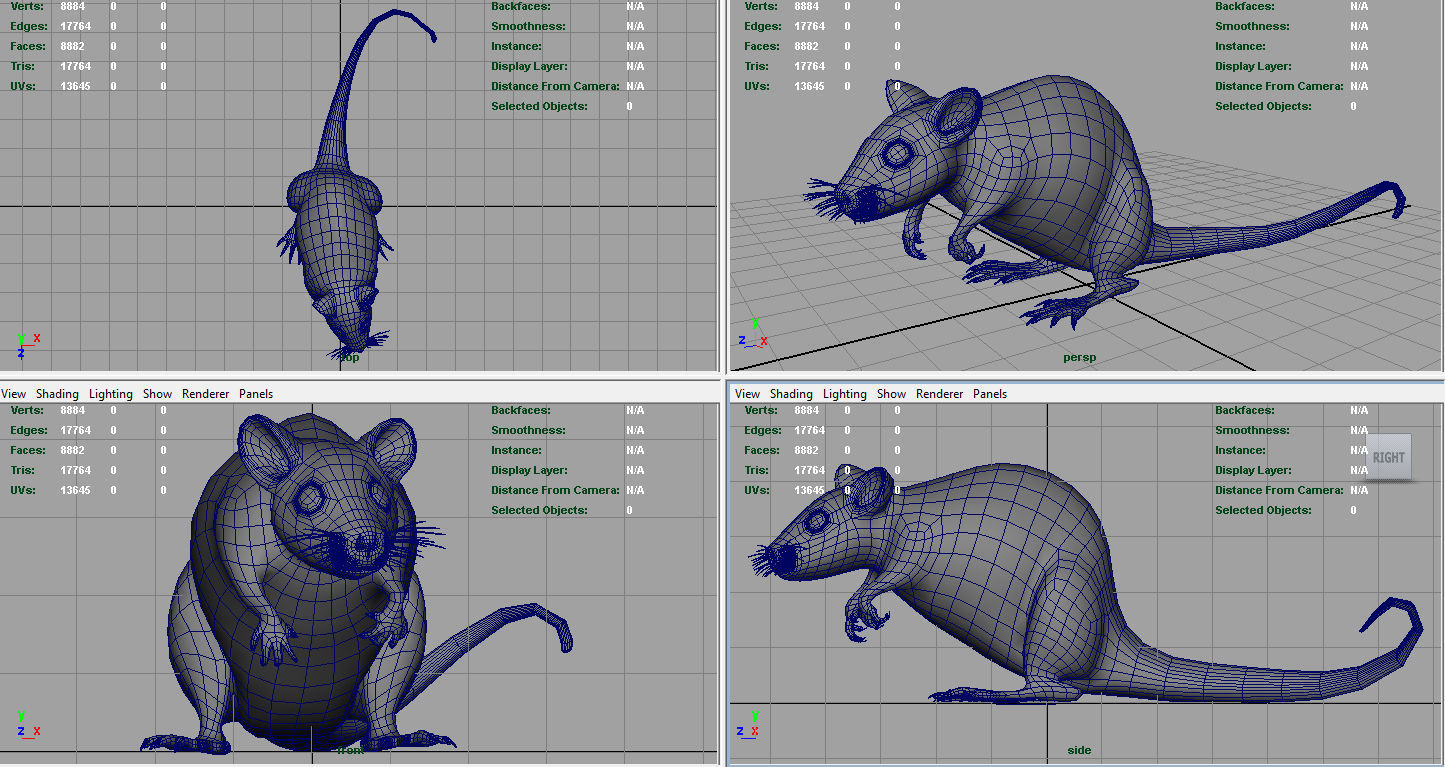Click the RIGHT view button

[1389, 457]
